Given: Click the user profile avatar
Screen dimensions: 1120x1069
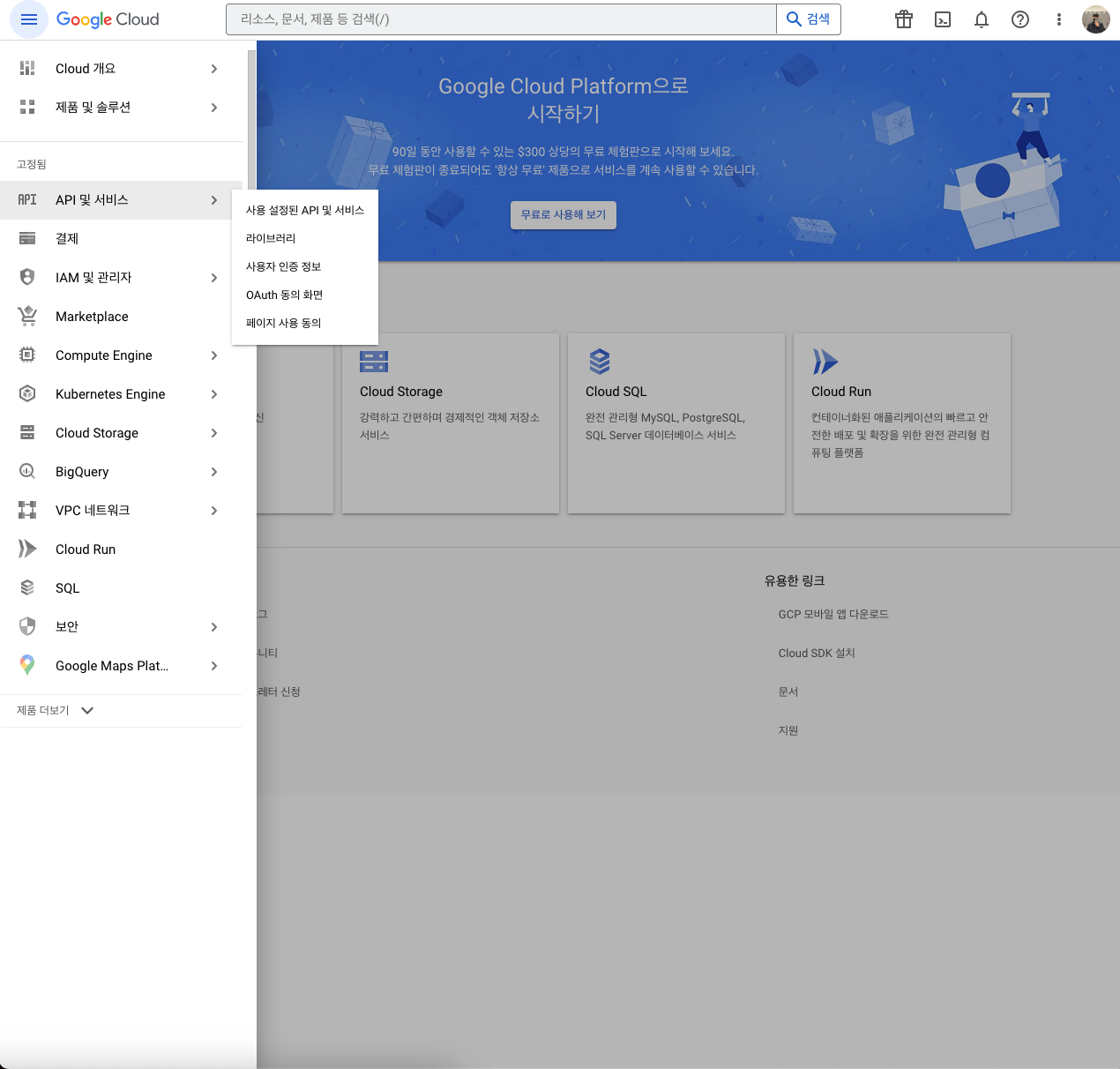Looking at the screenshot, I should tap(1096, 19).
